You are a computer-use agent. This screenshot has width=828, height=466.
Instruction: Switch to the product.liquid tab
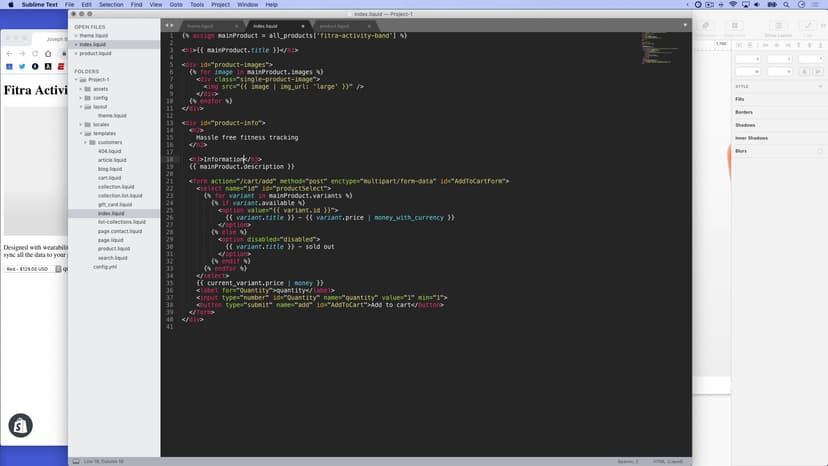[335, 25]
